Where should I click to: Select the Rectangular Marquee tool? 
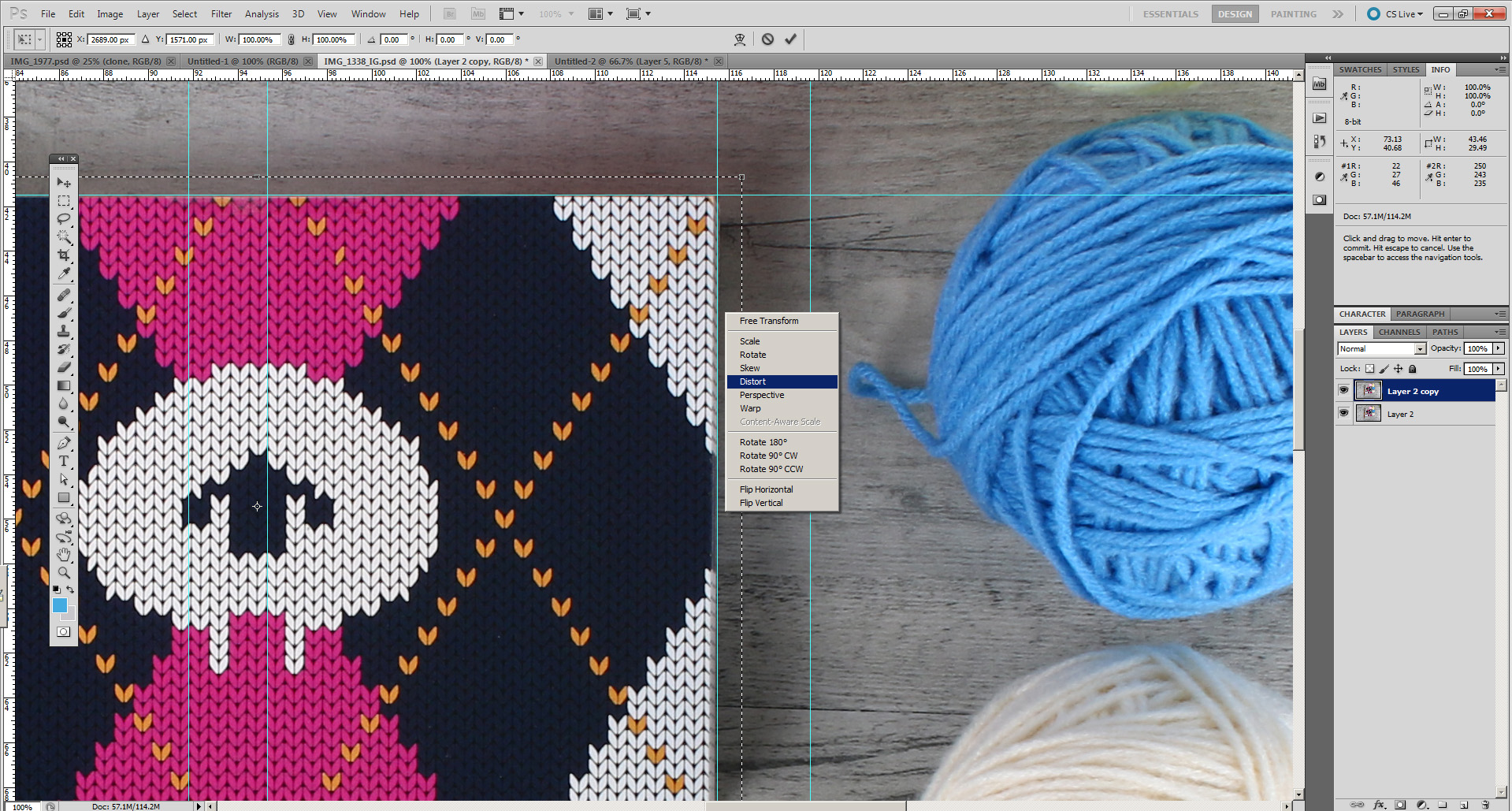click(x=64, y=201)
